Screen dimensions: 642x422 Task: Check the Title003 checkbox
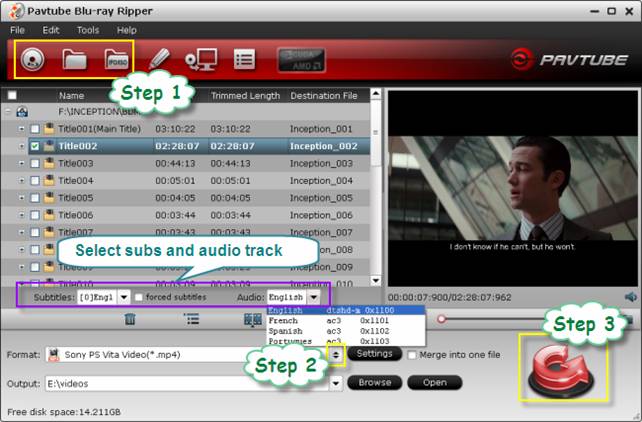pos(35,163)
